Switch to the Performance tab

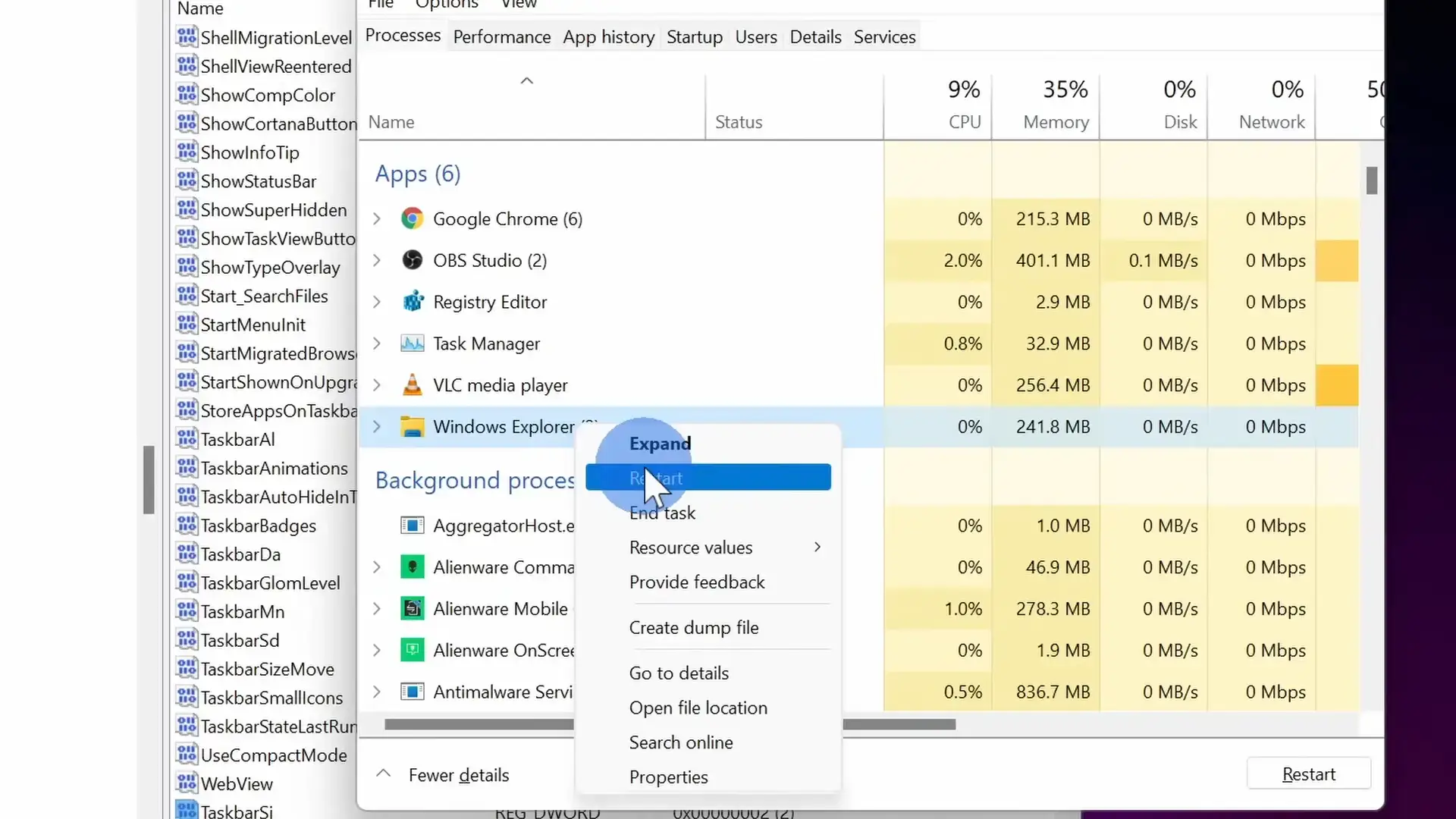click(501, 36)
